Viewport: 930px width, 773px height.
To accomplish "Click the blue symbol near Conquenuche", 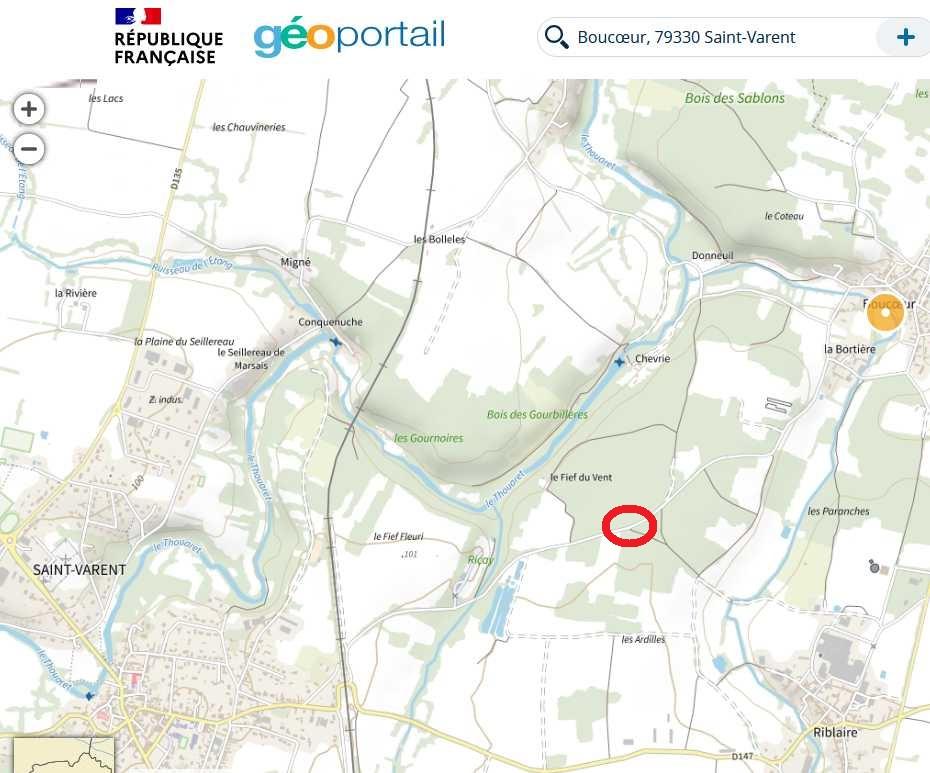I will tap(336, 342).
